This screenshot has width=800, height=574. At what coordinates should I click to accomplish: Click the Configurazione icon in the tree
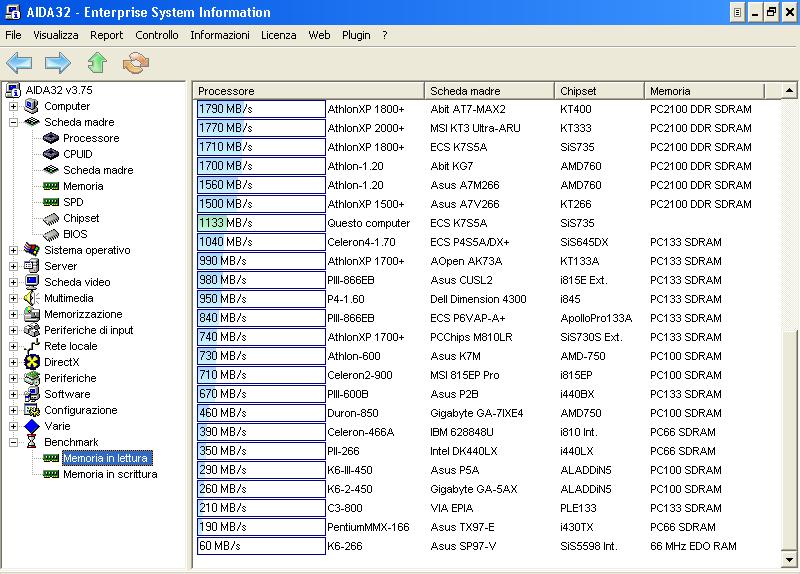click(x=32, y=410)
